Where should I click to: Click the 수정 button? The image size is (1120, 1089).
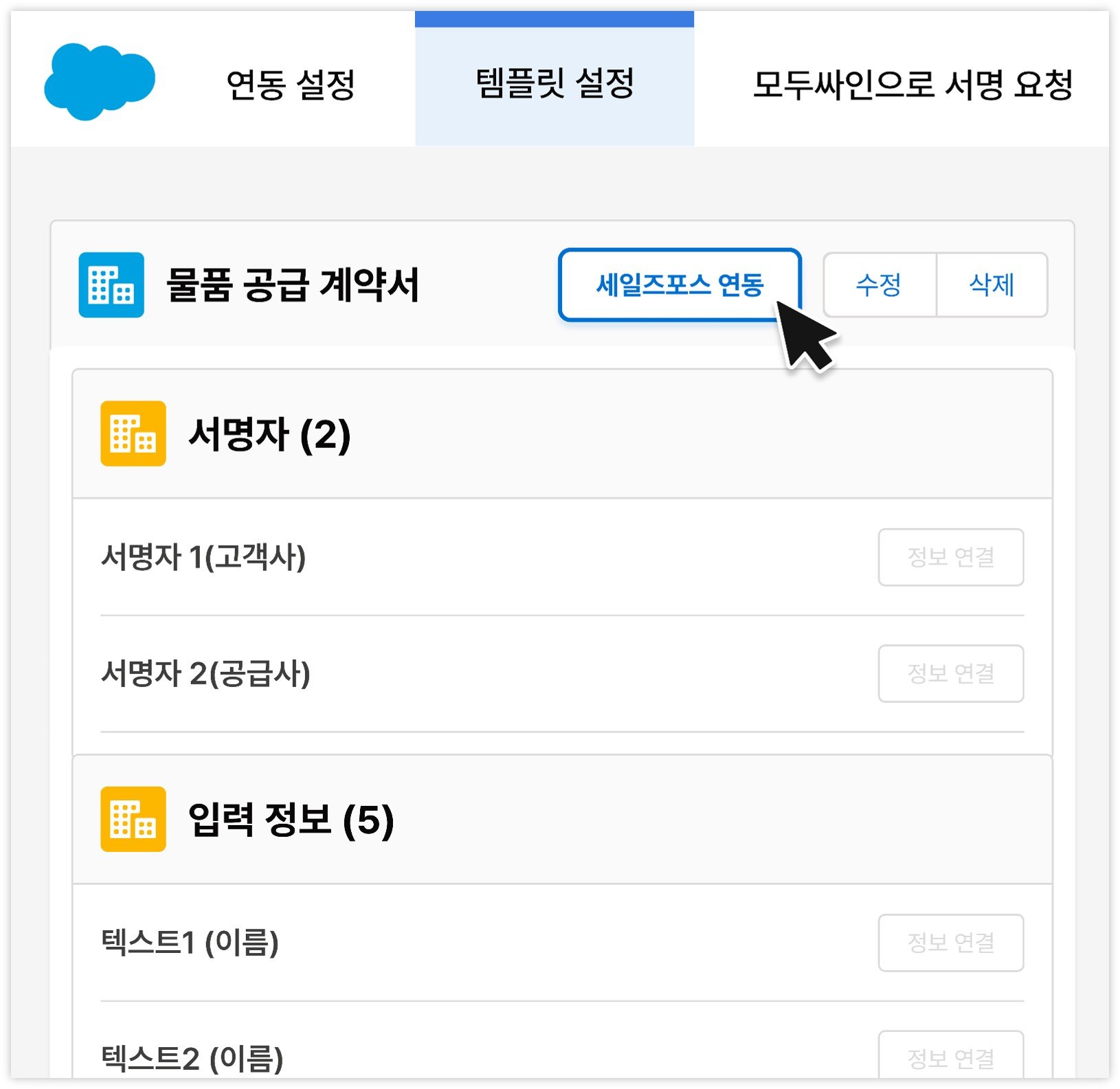[880, 284]
